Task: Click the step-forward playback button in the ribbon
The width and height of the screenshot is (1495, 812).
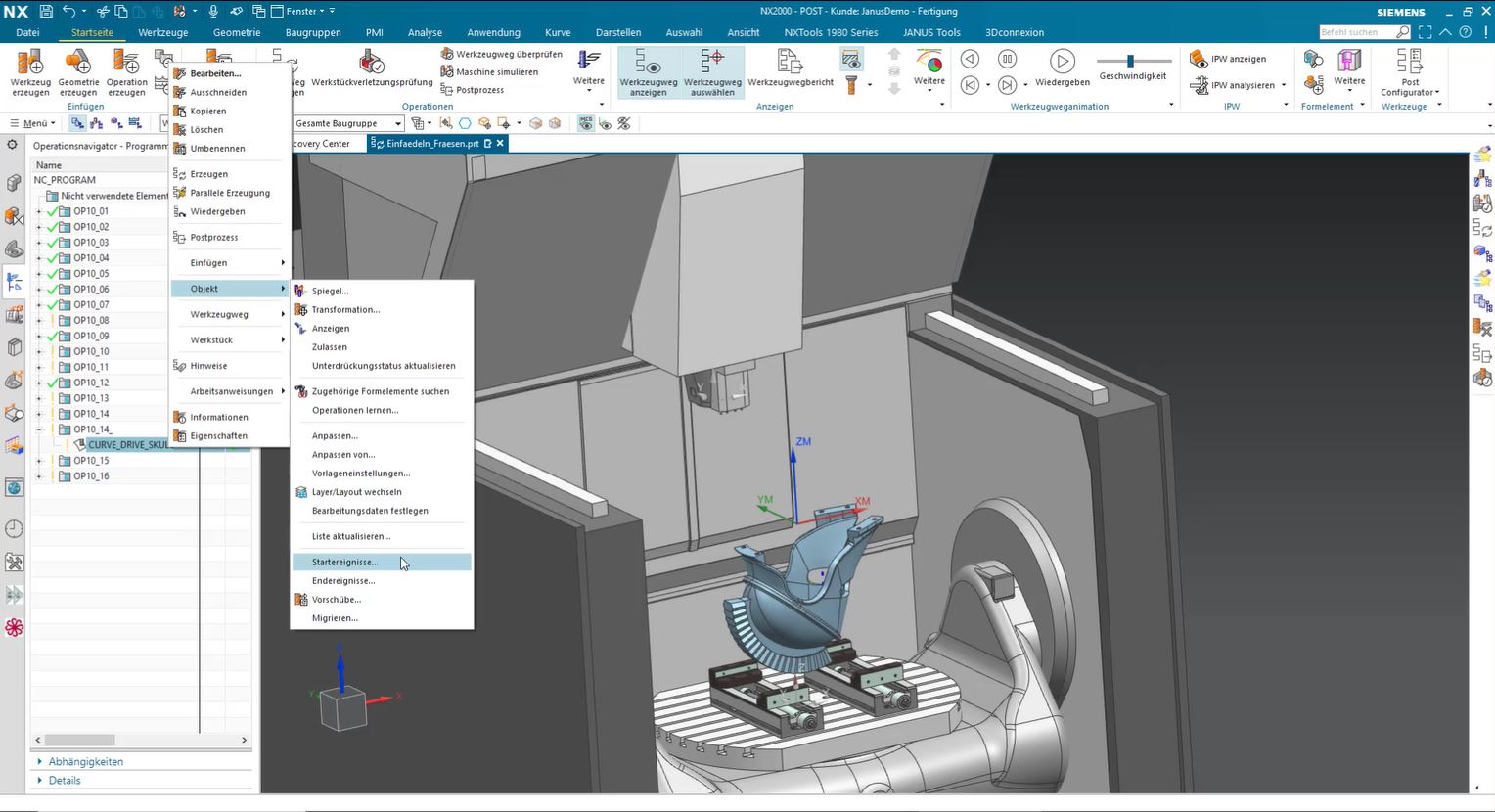Action: tap(1008, 85)
